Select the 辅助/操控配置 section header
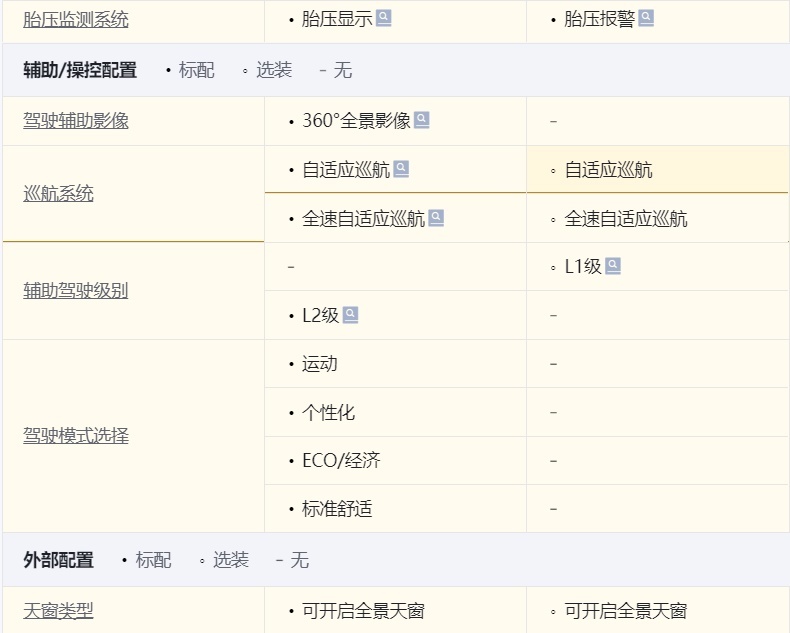 click(80, 70)
